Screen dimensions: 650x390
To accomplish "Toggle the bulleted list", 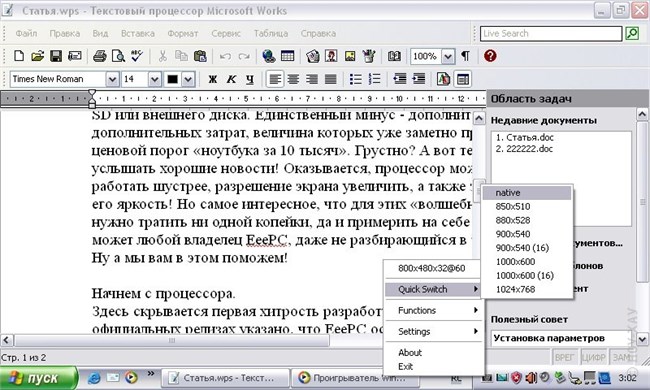I will [x=356, y=79].
